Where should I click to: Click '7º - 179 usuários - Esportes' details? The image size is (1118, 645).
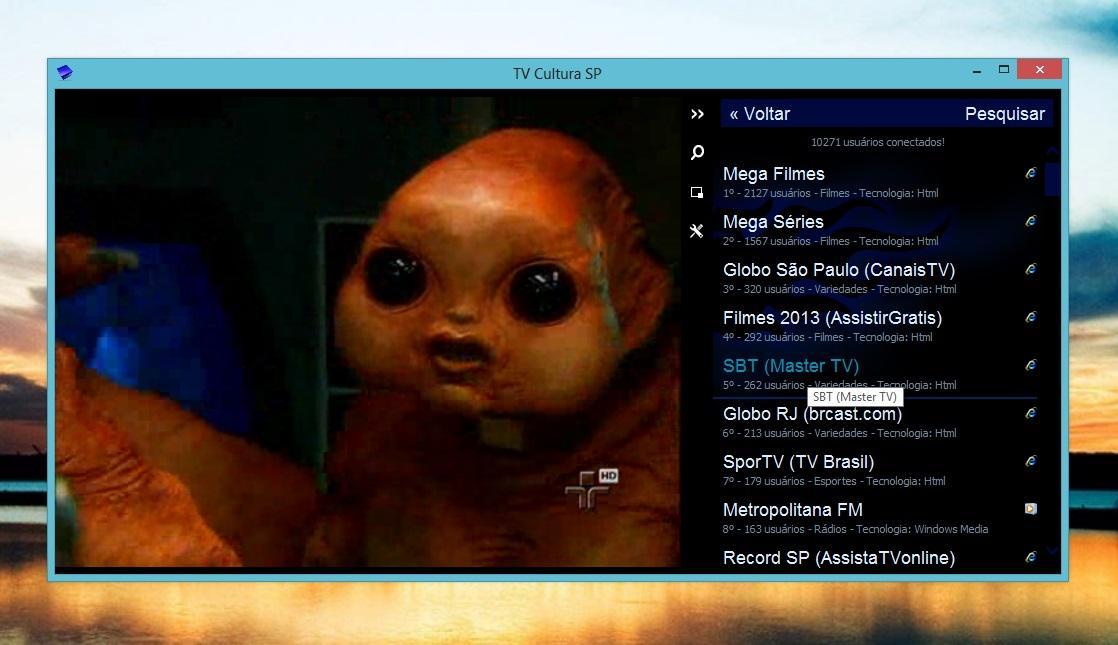tap(834, 481)
